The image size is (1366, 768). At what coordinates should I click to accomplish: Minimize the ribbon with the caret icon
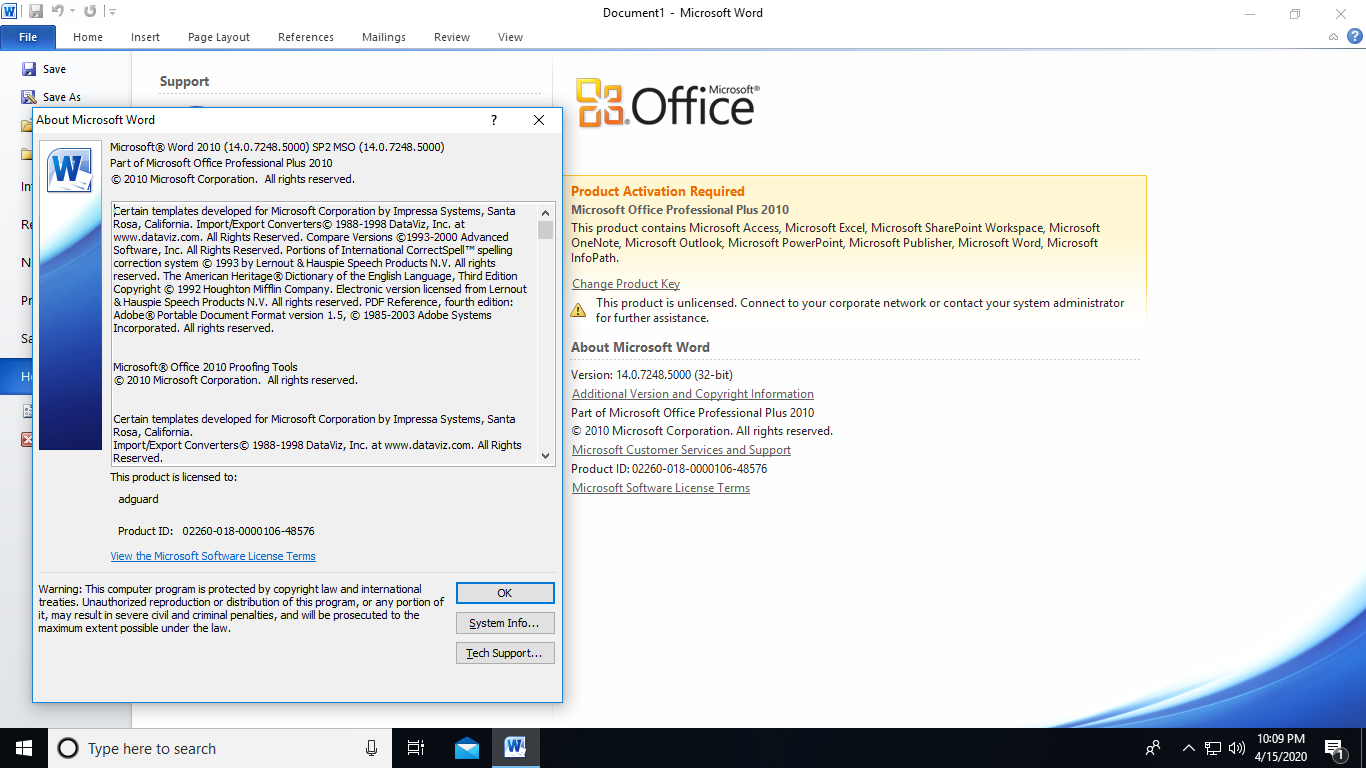[1333, 37]
